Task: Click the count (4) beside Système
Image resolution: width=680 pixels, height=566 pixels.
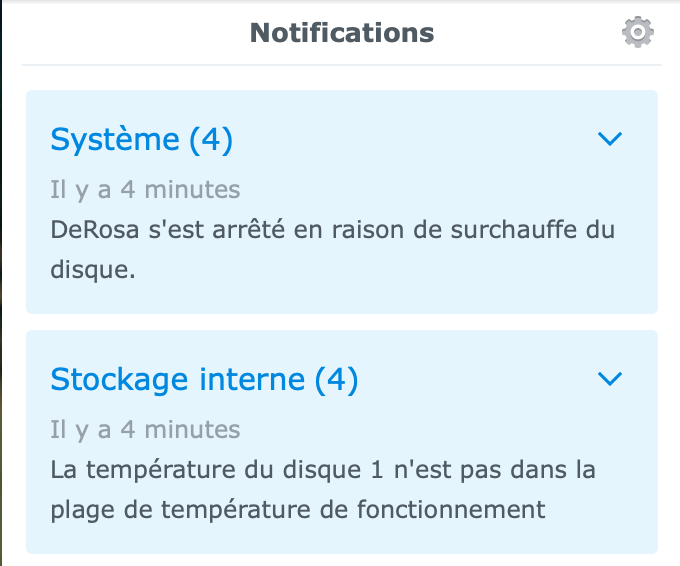Action: click(211, 140)
